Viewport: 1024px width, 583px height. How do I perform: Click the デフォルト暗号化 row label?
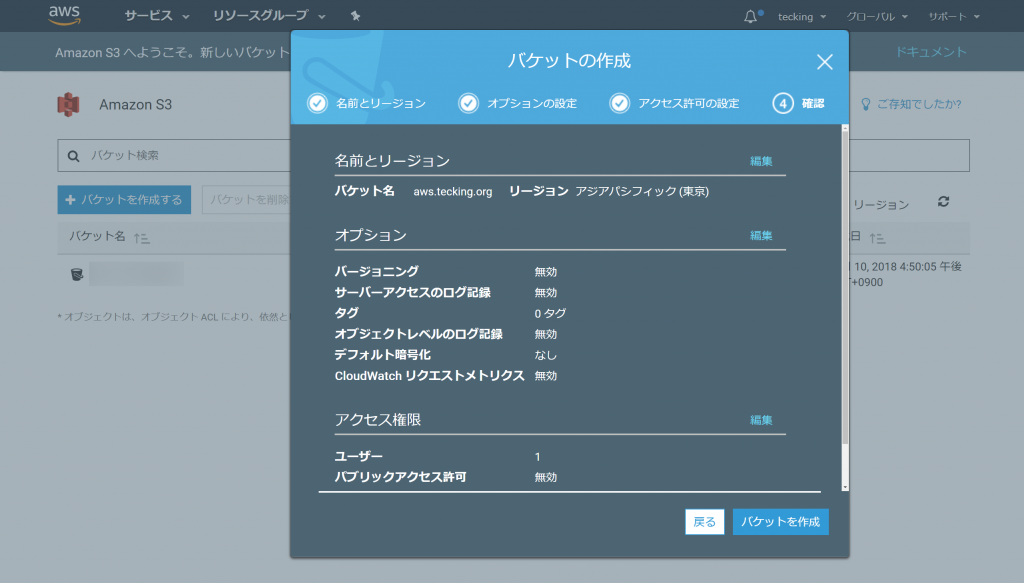(383, 355)
